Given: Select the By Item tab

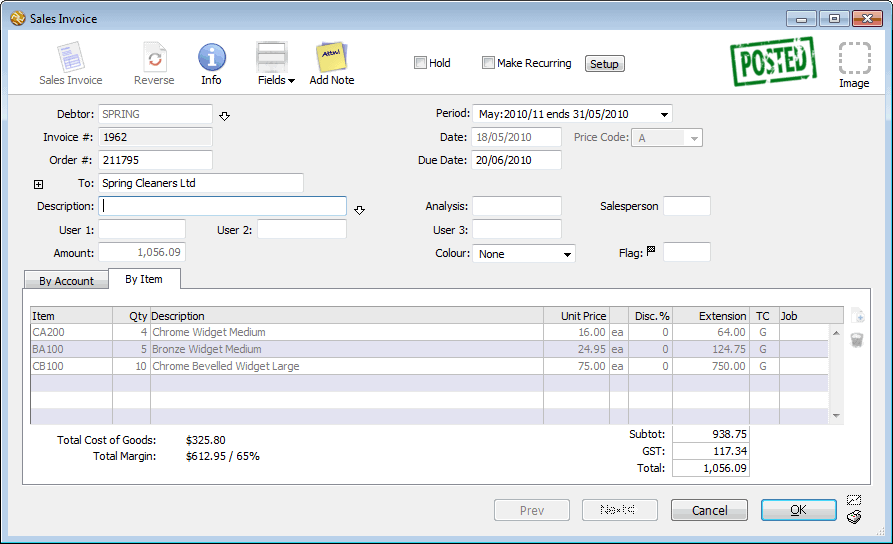Looking at the screenshot, I should [144, 279].
